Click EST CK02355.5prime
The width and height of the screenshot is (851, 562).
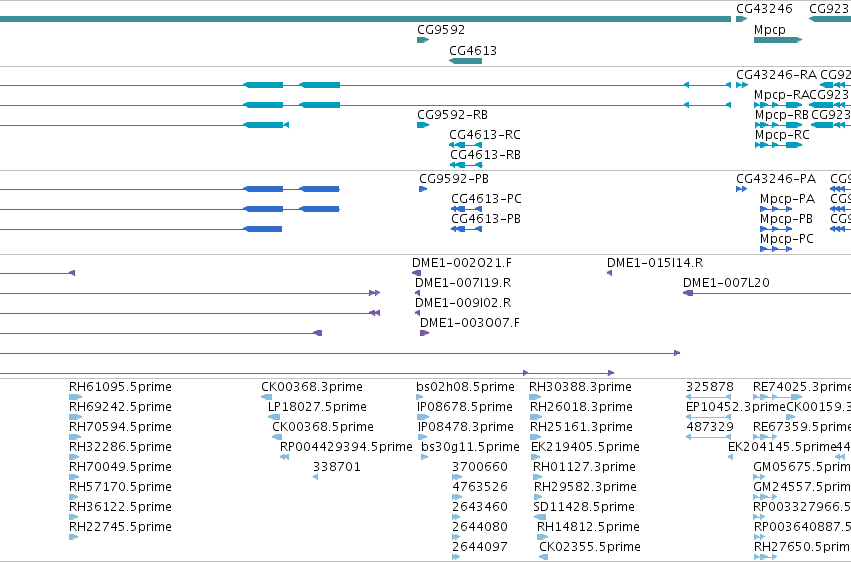(x=590, y=547)
